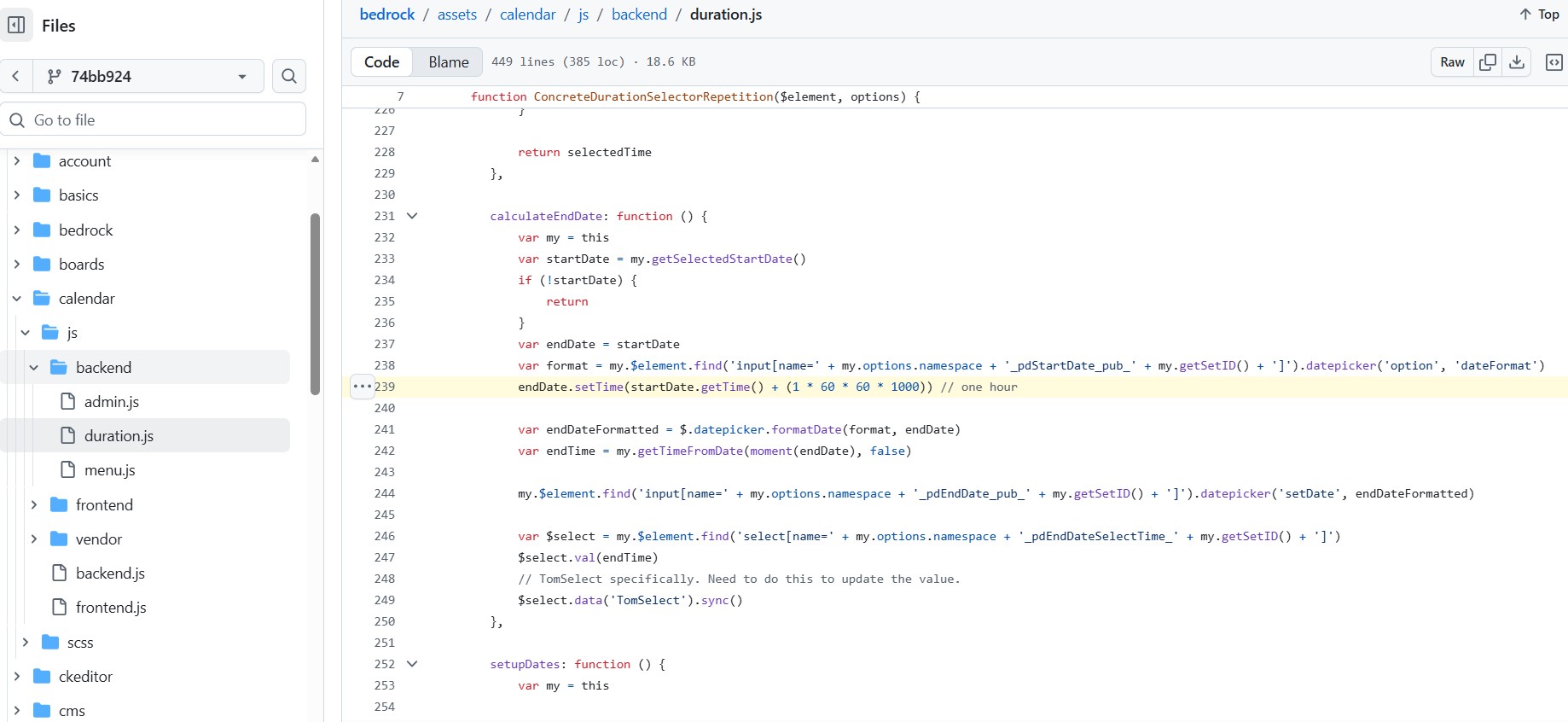Jump to Top of the file
The height and width of the screenshot is (722, 1568).
pos(1540,15)
